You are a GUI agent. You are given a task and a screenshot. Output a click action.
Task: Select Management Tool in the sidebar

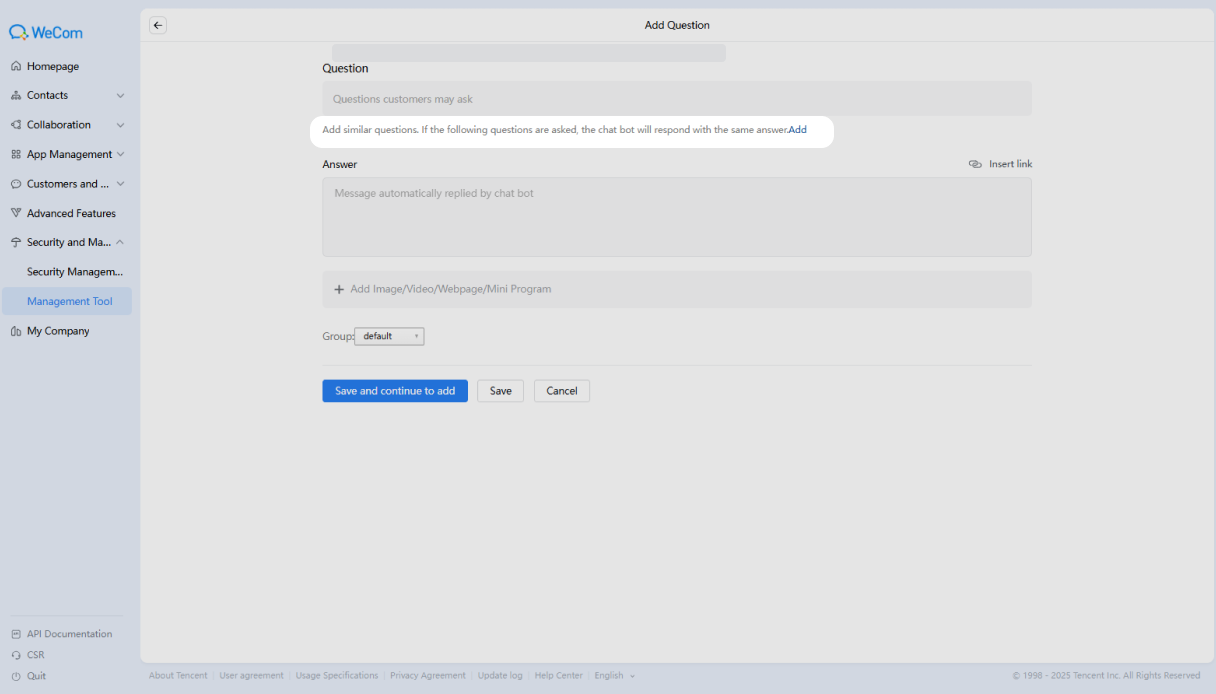click(x=66, y=301)
